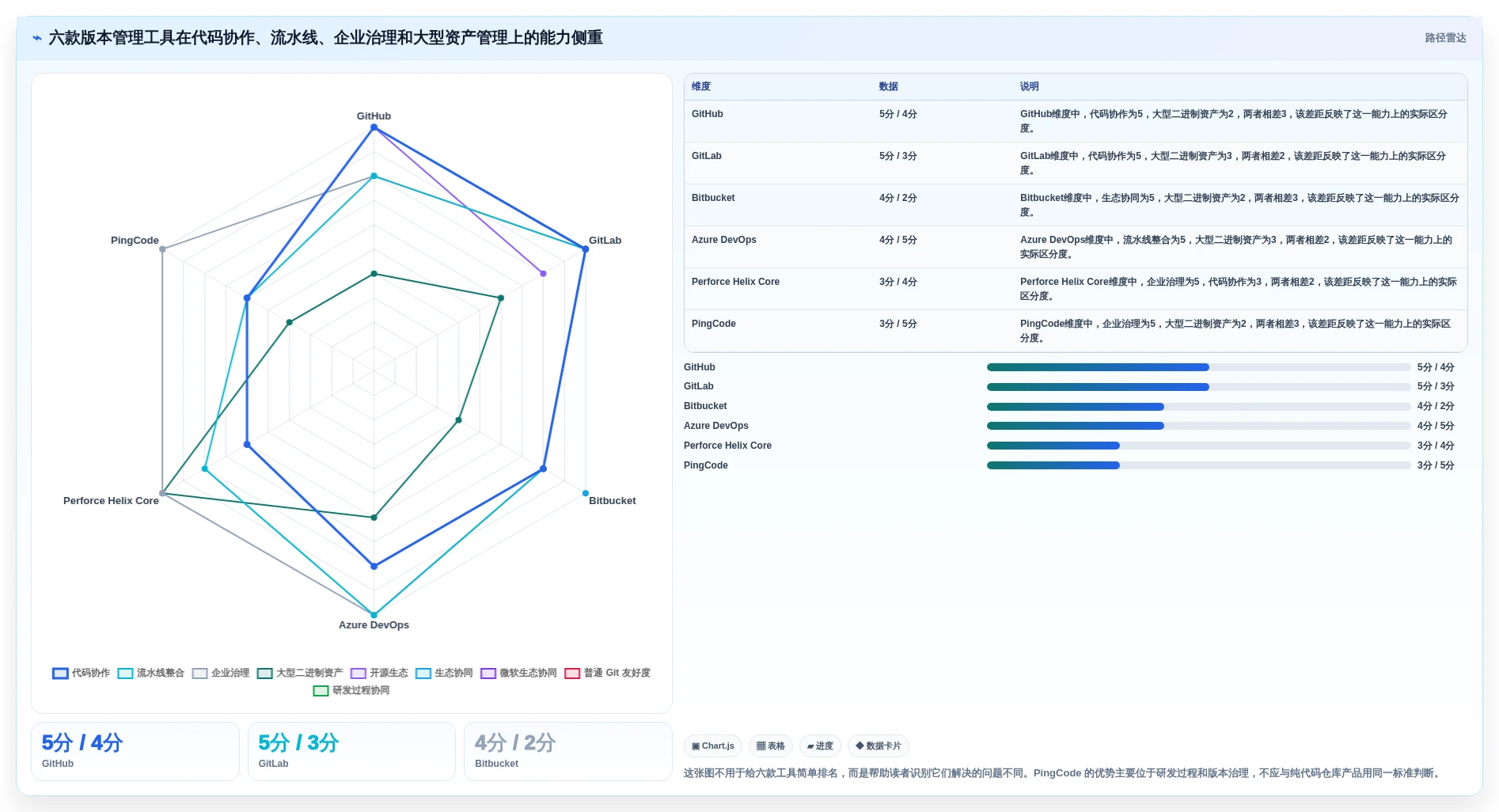Open the GitHub 5分 / 4分 card
1499x812 pixels.
coord(135,752)
